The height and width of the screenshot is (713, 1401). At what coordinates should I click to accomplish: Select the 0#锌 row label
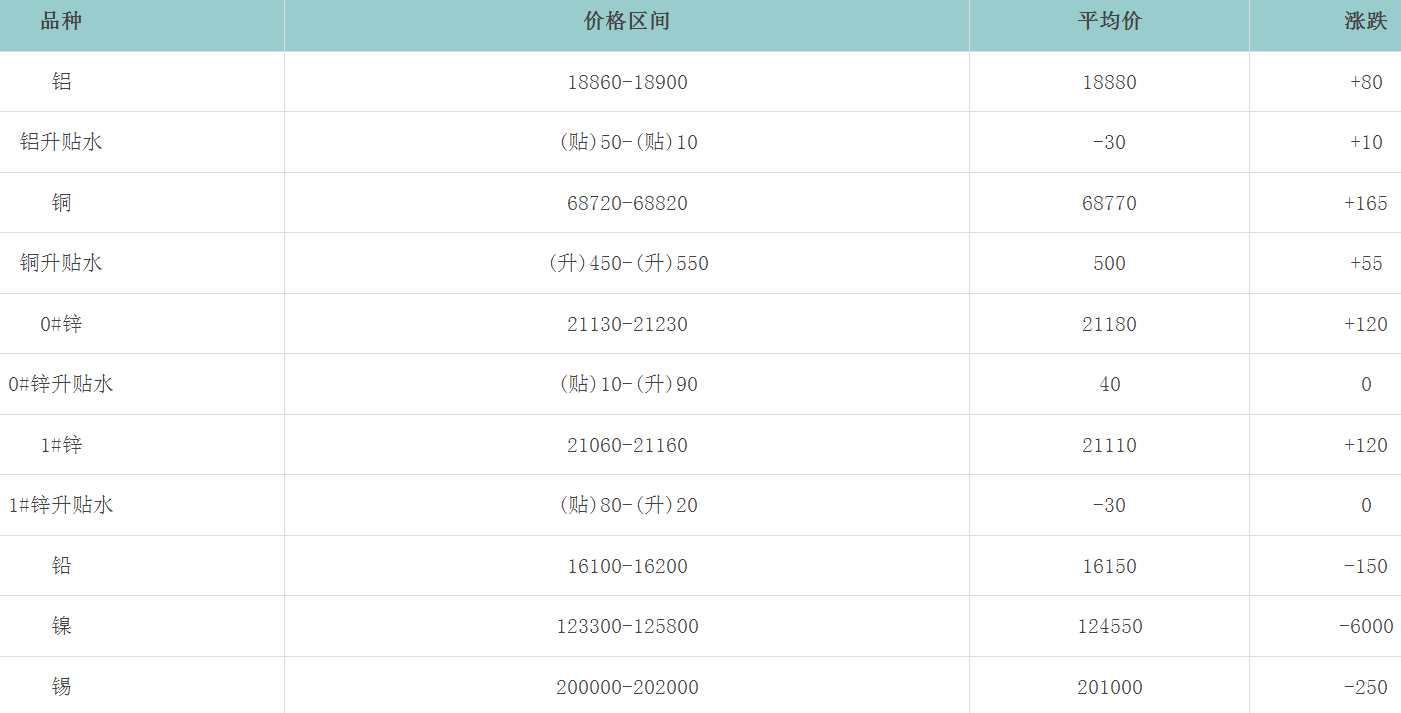[61, 324]
